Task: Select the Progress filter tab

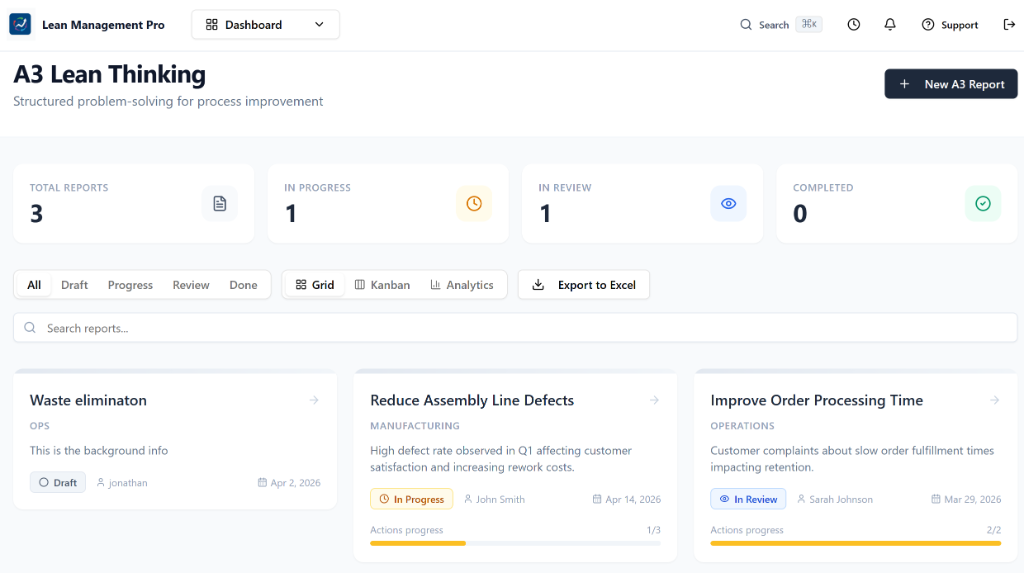Action: 130,285
